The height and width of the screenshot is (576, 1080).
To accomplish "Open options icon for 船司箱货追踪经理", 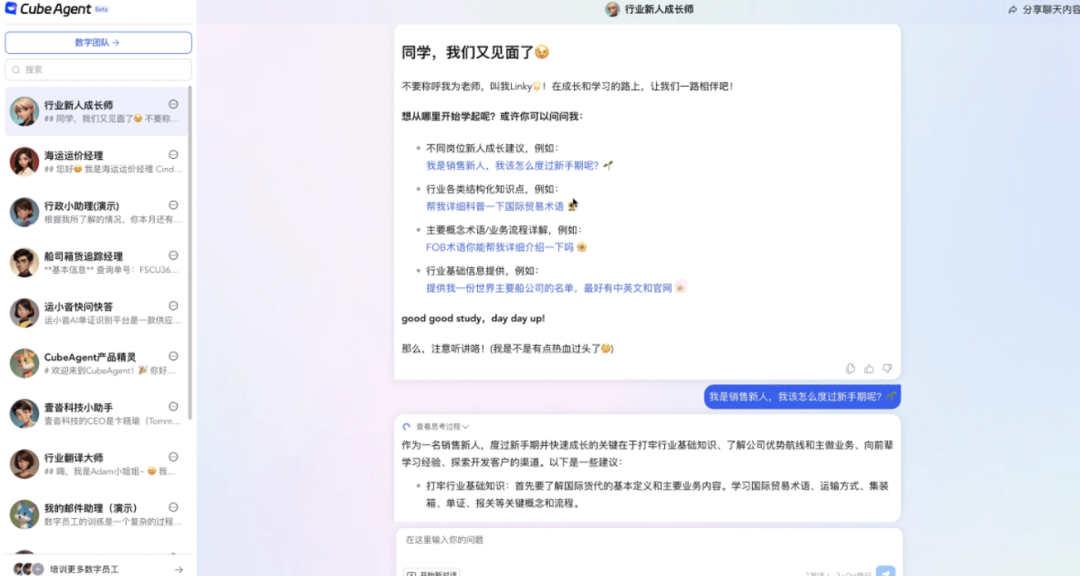I will pyautogui.click(x=174, y=255).
